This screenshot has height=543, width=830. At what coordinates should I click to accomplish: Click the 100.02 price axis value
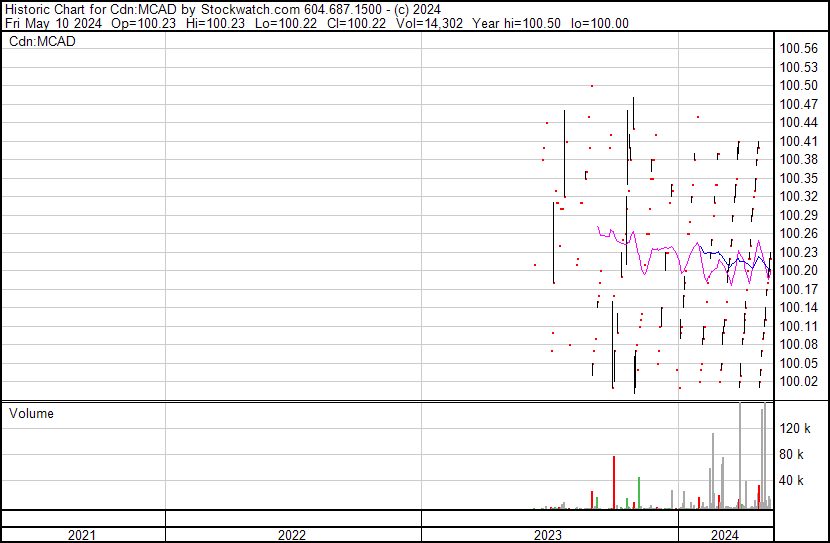click(x=799, y=382)
